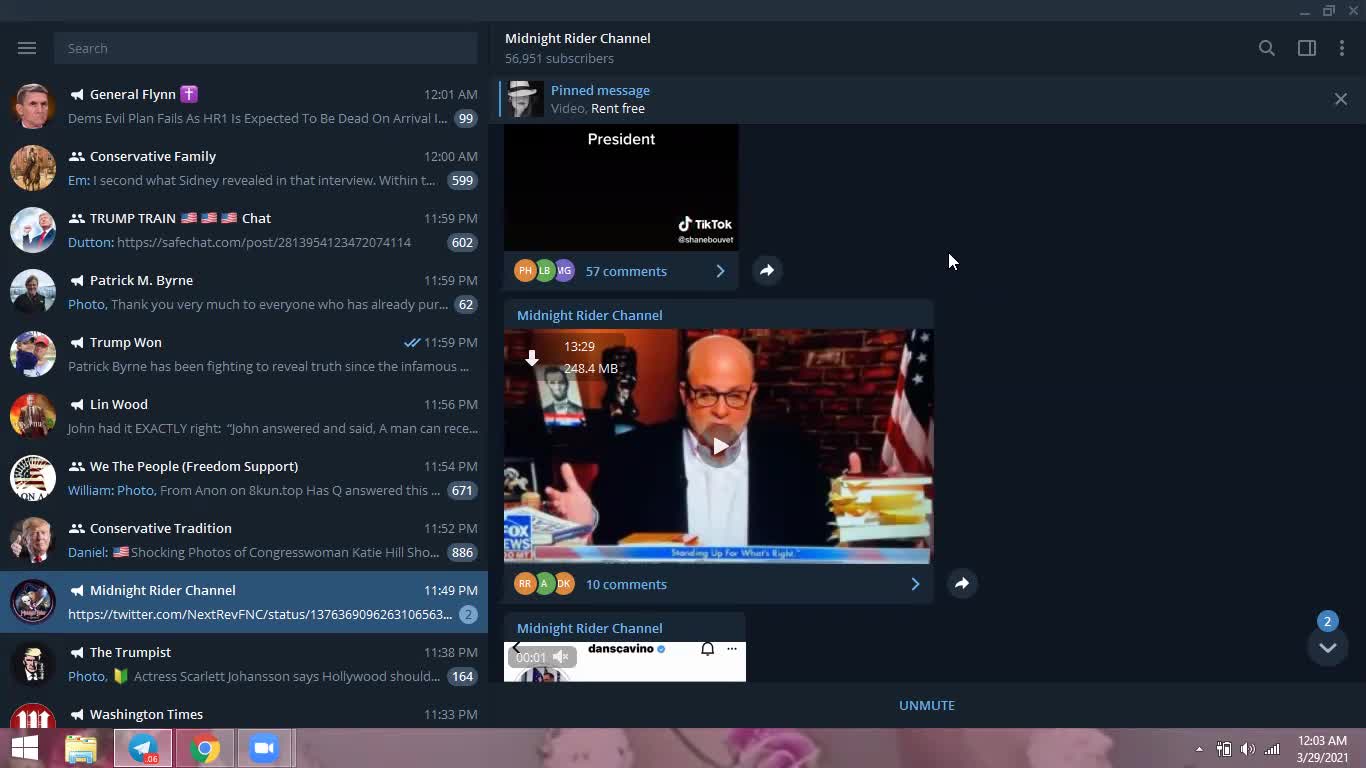Click Midnight Rider Channel sender name above Fox video
This screenshot has height=768, width=1366.
589,315
